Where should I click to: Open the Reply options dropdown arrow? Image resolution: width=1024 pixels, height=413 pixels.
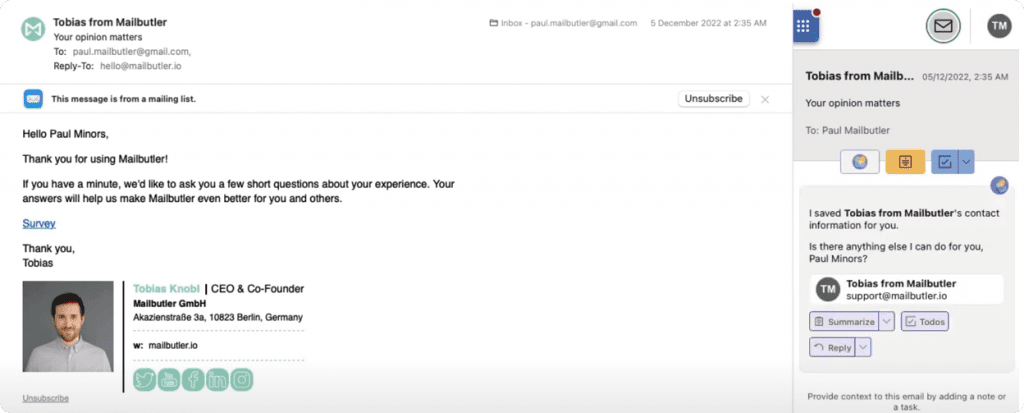click(864, 347)
